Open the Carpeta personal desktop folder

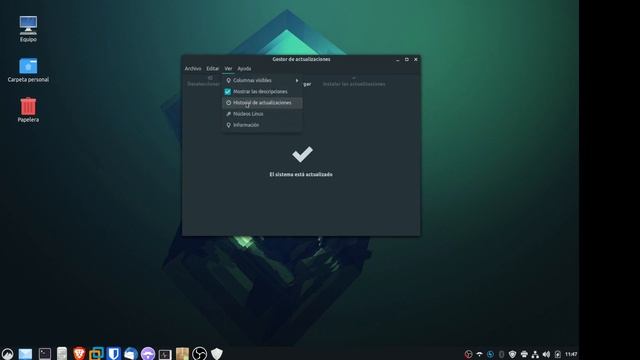click(28, 70)
